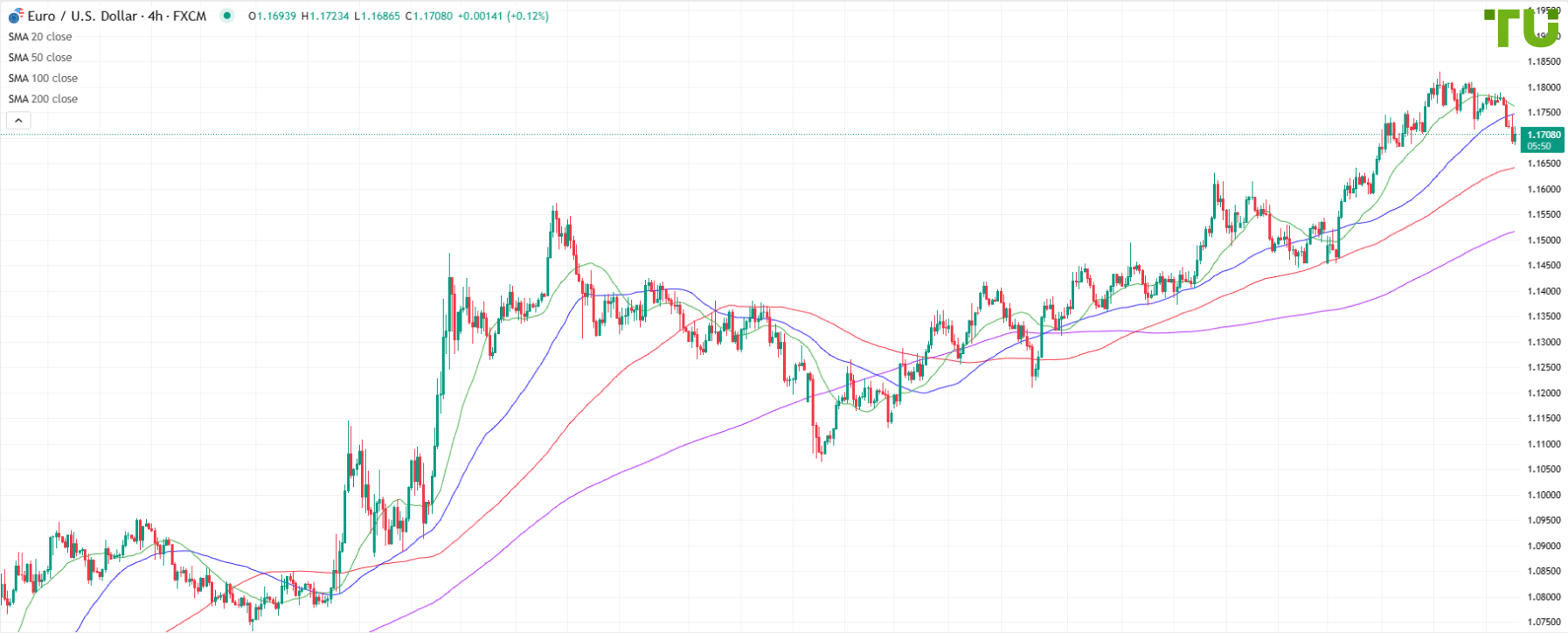Click the 1.10000 price axis label
1568x633 pixels.
click(1544, 495)
